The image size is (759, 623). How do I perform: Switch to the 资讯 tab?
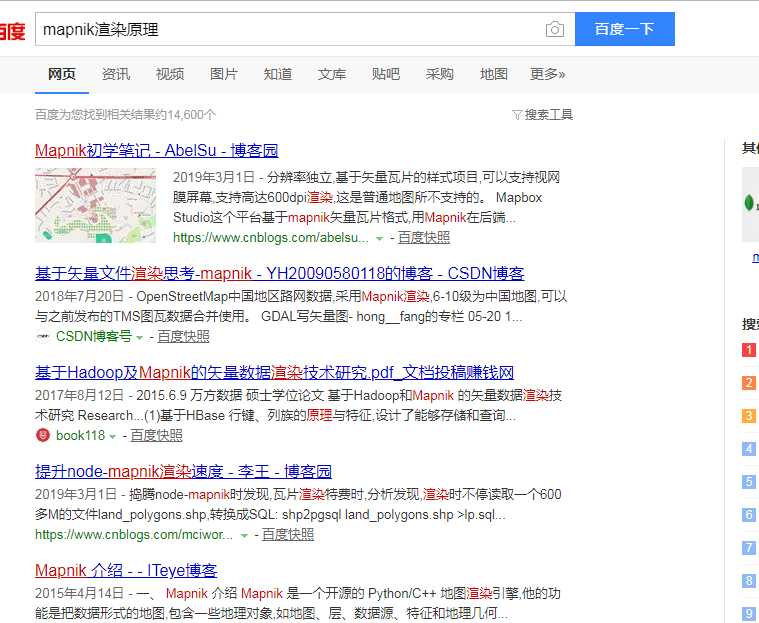tap(116, 74)
